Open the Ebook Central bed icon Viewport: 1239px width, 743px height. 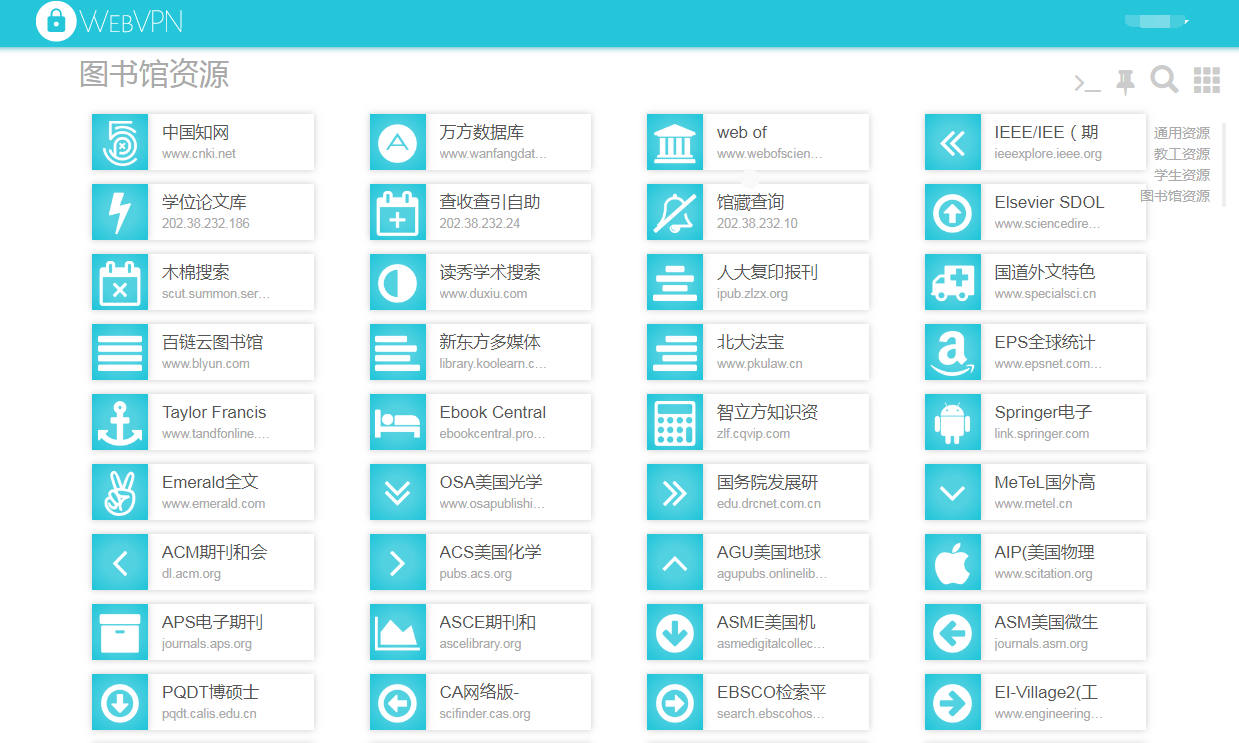[397, 422]
